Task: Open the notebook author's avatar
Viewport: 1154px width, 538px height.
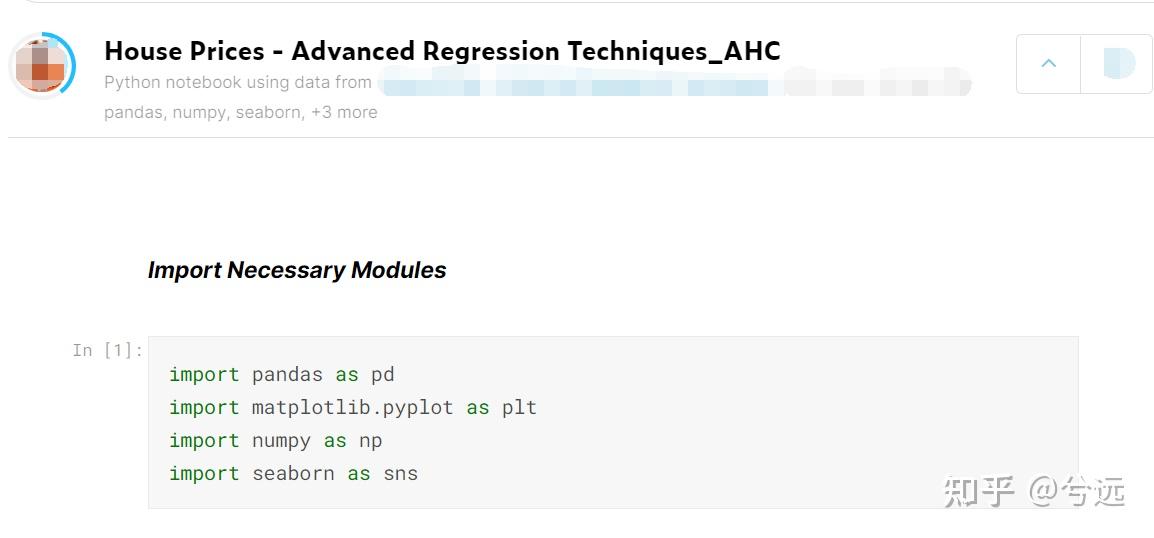Action: pos(42,66)
